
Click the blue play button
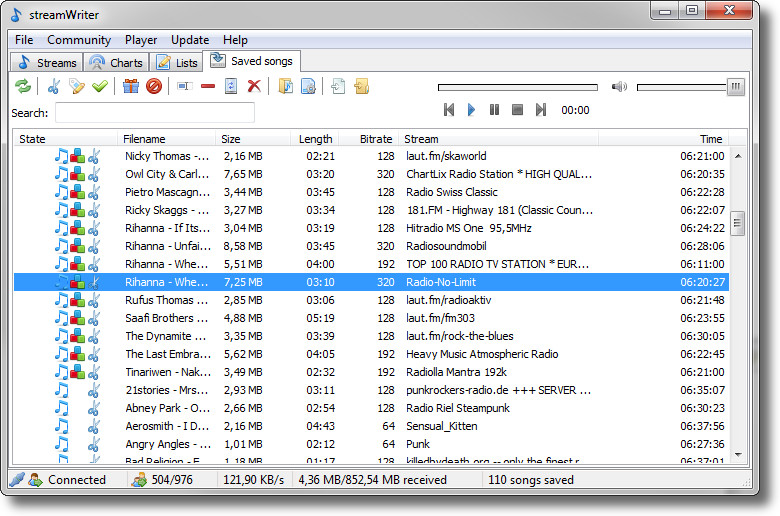(472, 109)
